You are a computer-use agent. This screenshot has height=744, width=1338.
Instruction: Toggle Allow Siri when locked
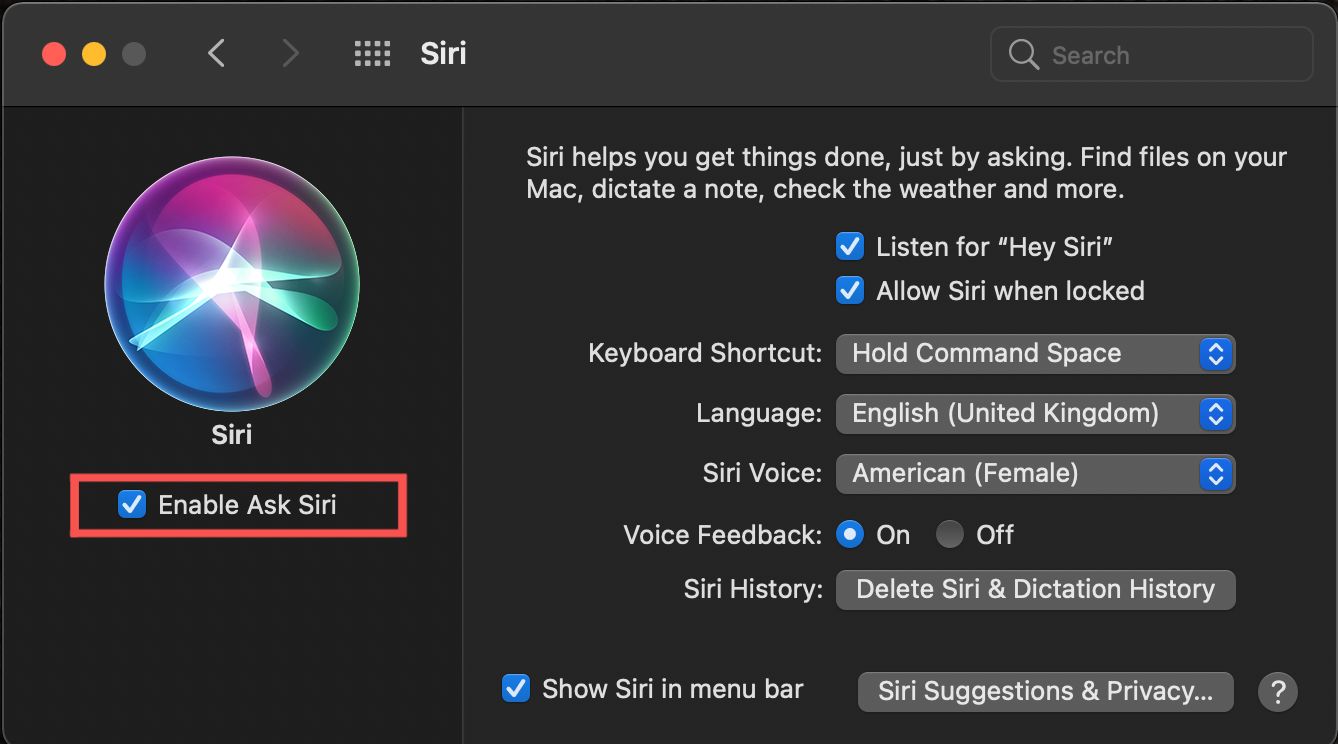pyautogui.click(x=850, y=291)
